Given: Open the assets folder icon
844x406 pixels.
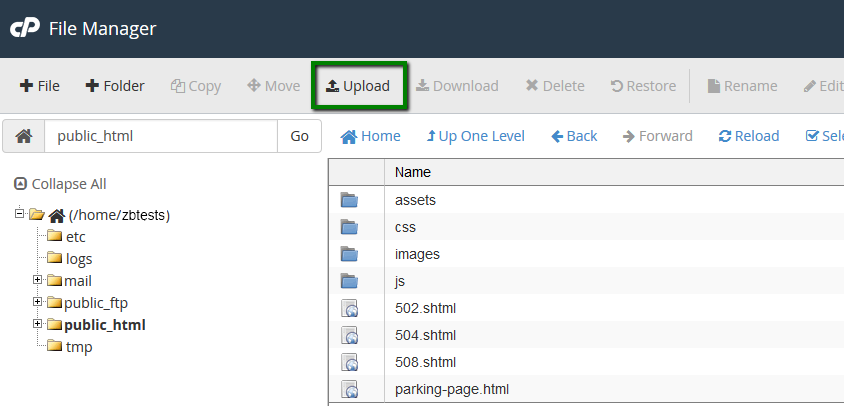Looking at the screenshot, I should tap(349, 200).
